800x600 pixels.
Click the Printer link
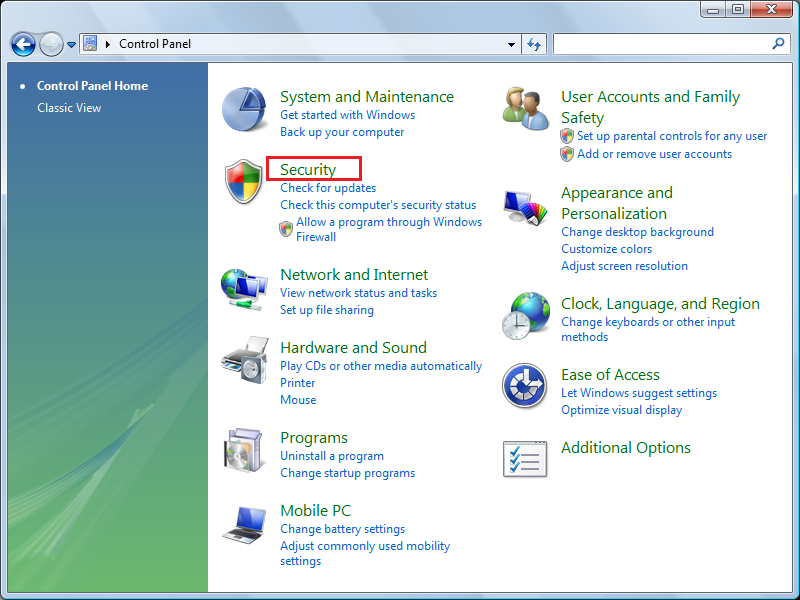[297, 383]
